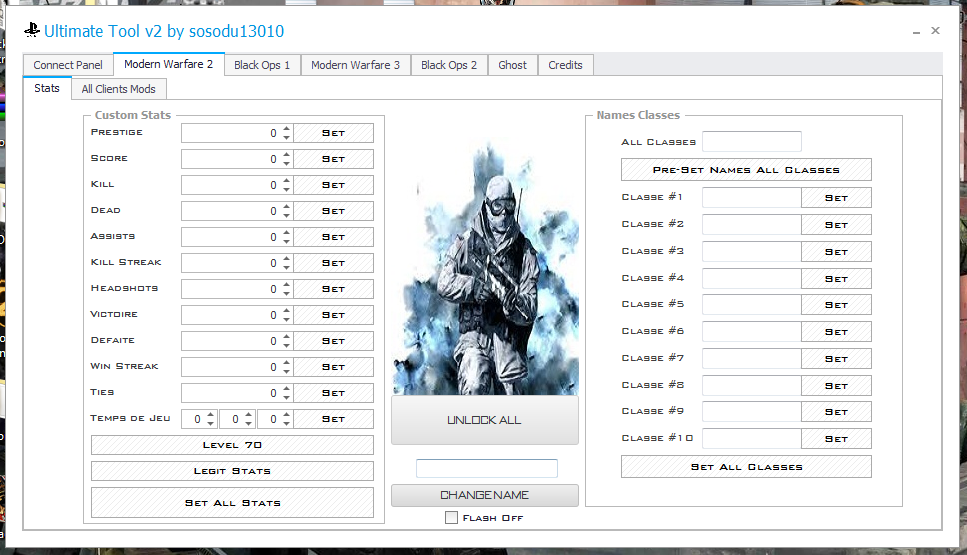Click the Set All Classes button
This screenshot has height=555, width=967.
click(746, 467)
